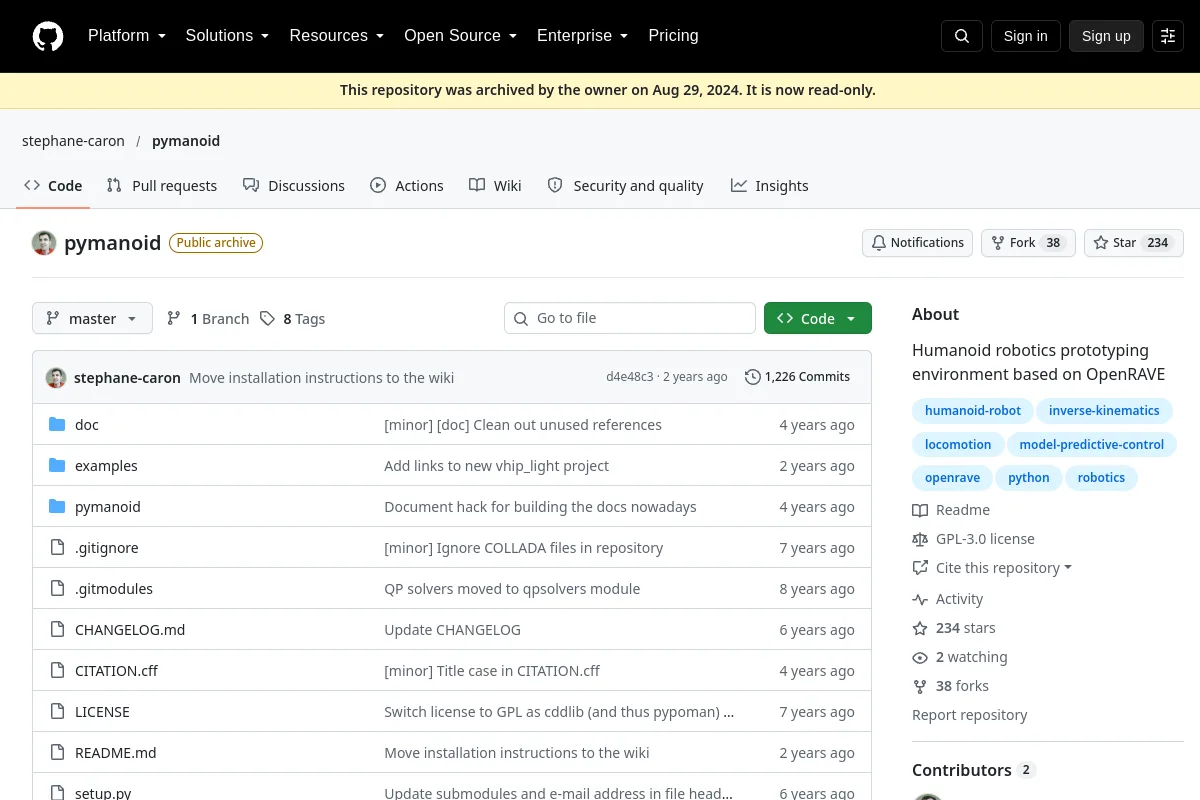Expand the Enterprise menu
The image size is (1200, 800).
click(582, 36)
